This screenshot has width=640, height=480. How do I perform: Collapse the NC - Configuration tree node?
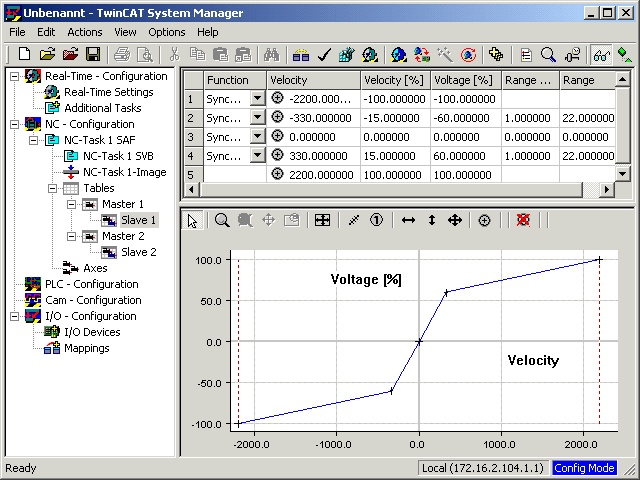pos(14,124)
